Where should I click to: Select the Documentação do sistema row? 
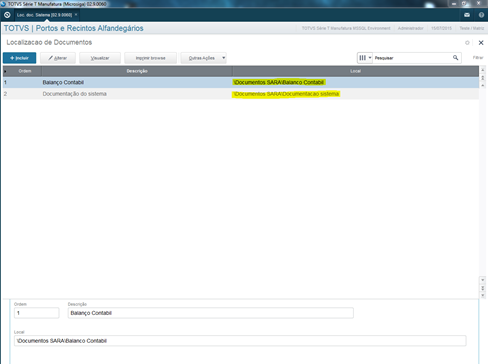(x=241, y=94)
